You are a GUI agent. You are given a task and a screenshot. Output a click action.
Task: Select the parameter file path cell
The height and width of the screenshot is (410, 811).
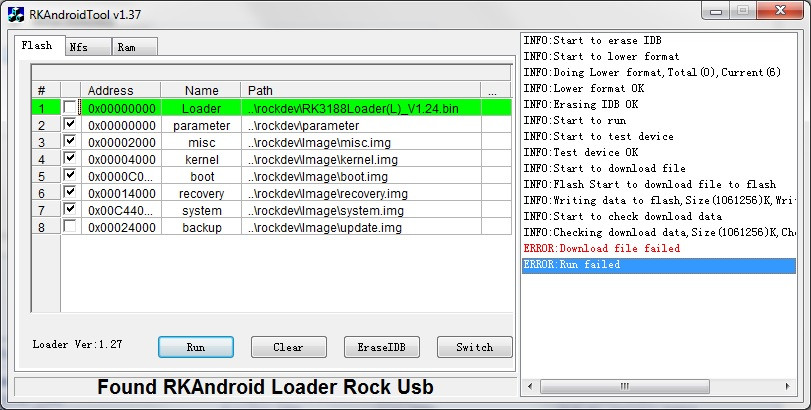coord(361,126)
